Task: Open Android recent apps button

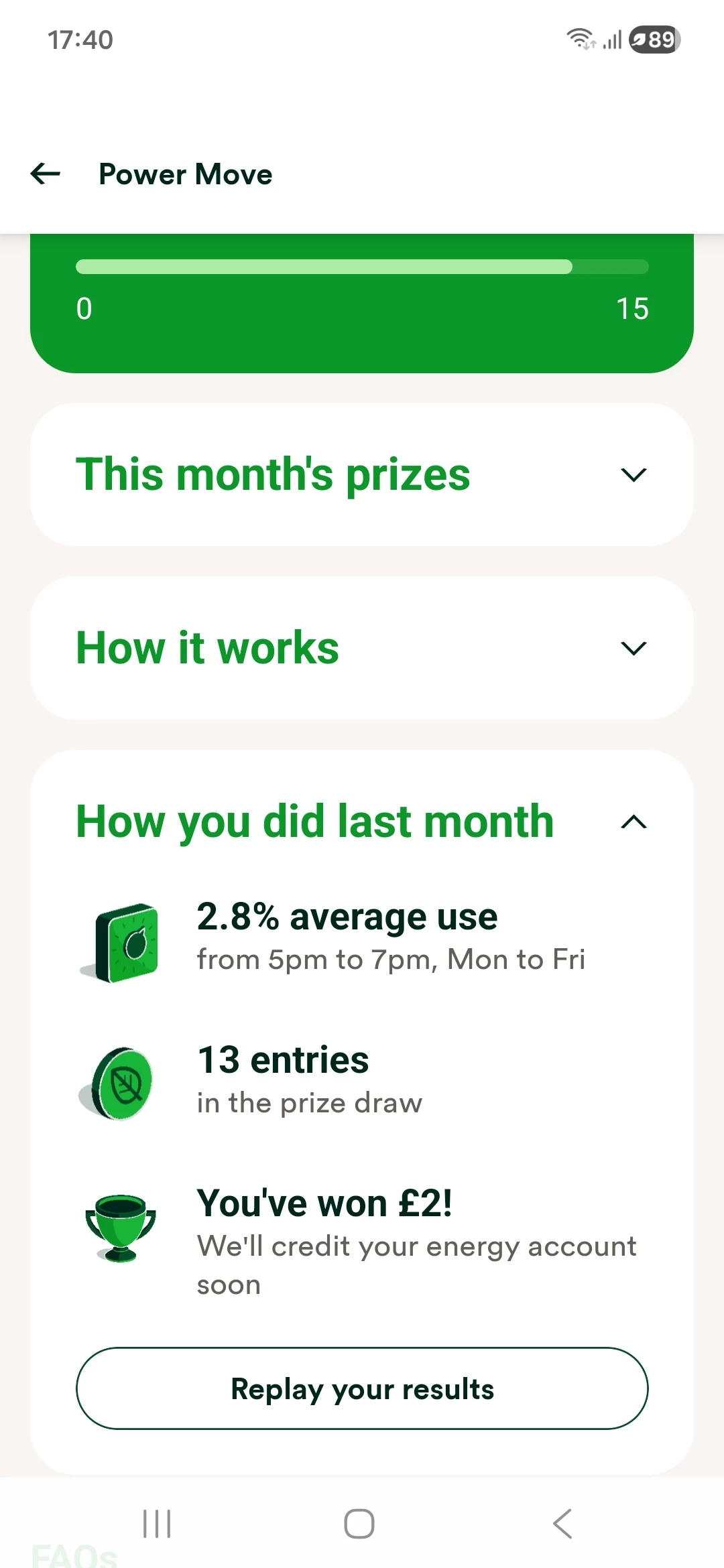Action: tap(157, 1524)
